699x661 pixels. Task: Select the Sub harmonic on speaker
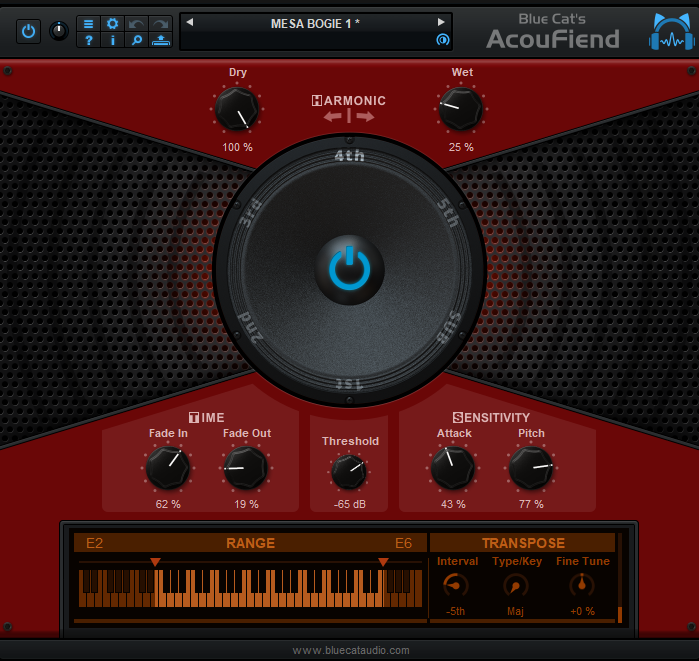click(448, 328)
